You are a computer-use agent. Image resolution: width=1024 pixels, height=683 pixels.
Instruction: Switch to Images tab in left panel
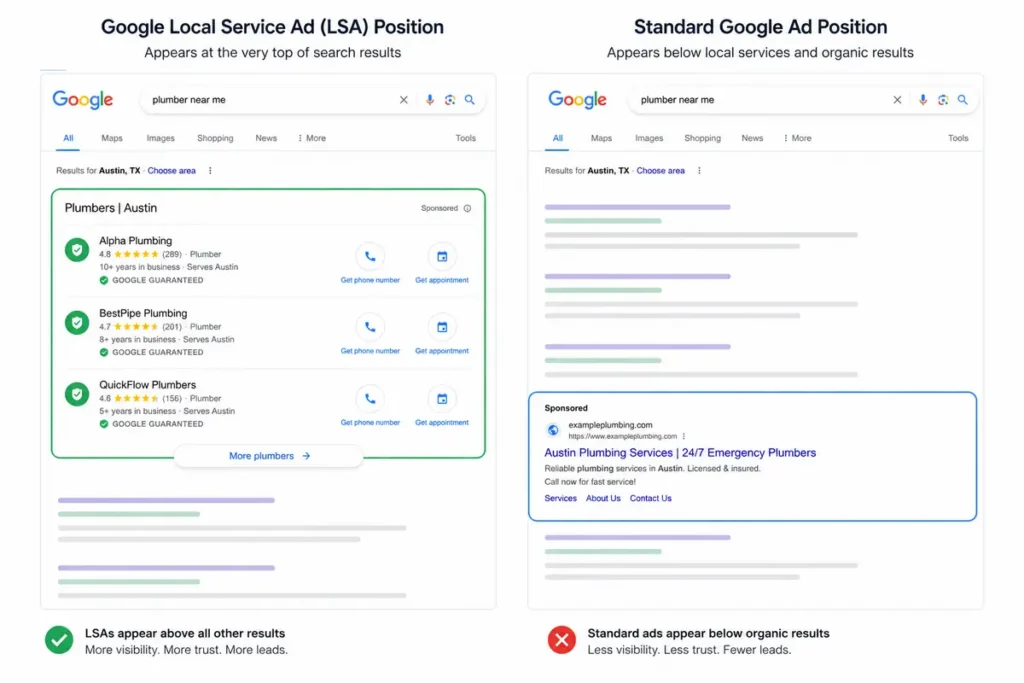pos(161,138)
